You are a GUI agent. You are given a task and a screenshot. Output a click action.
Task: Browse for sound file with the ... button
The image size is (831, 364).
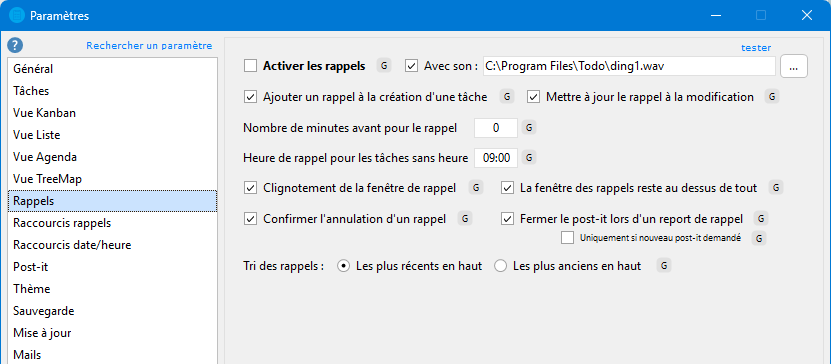(x=794, y=66)
